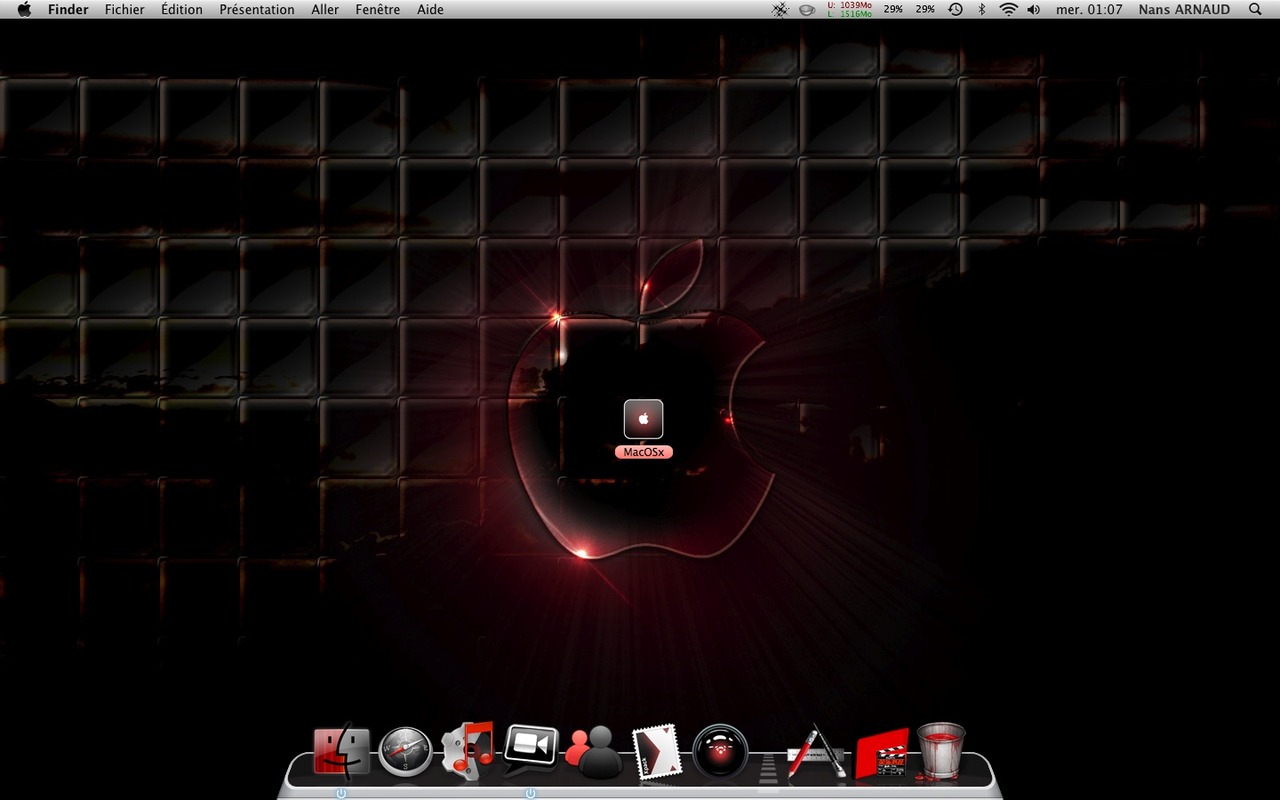Image resolution: width=1280 pixels, height=800 pixels.
Task: Open the Aide menu
Action: (431, 9)
